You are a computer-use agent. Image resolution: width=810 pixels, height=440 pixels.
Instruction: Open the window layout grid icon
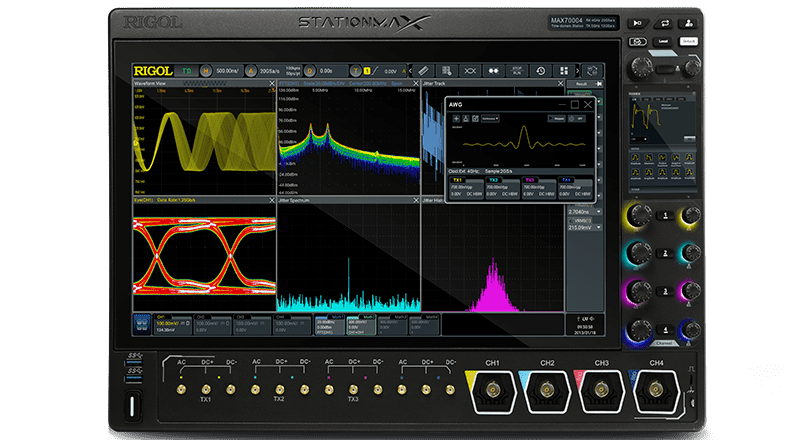(x=564, y=71)
